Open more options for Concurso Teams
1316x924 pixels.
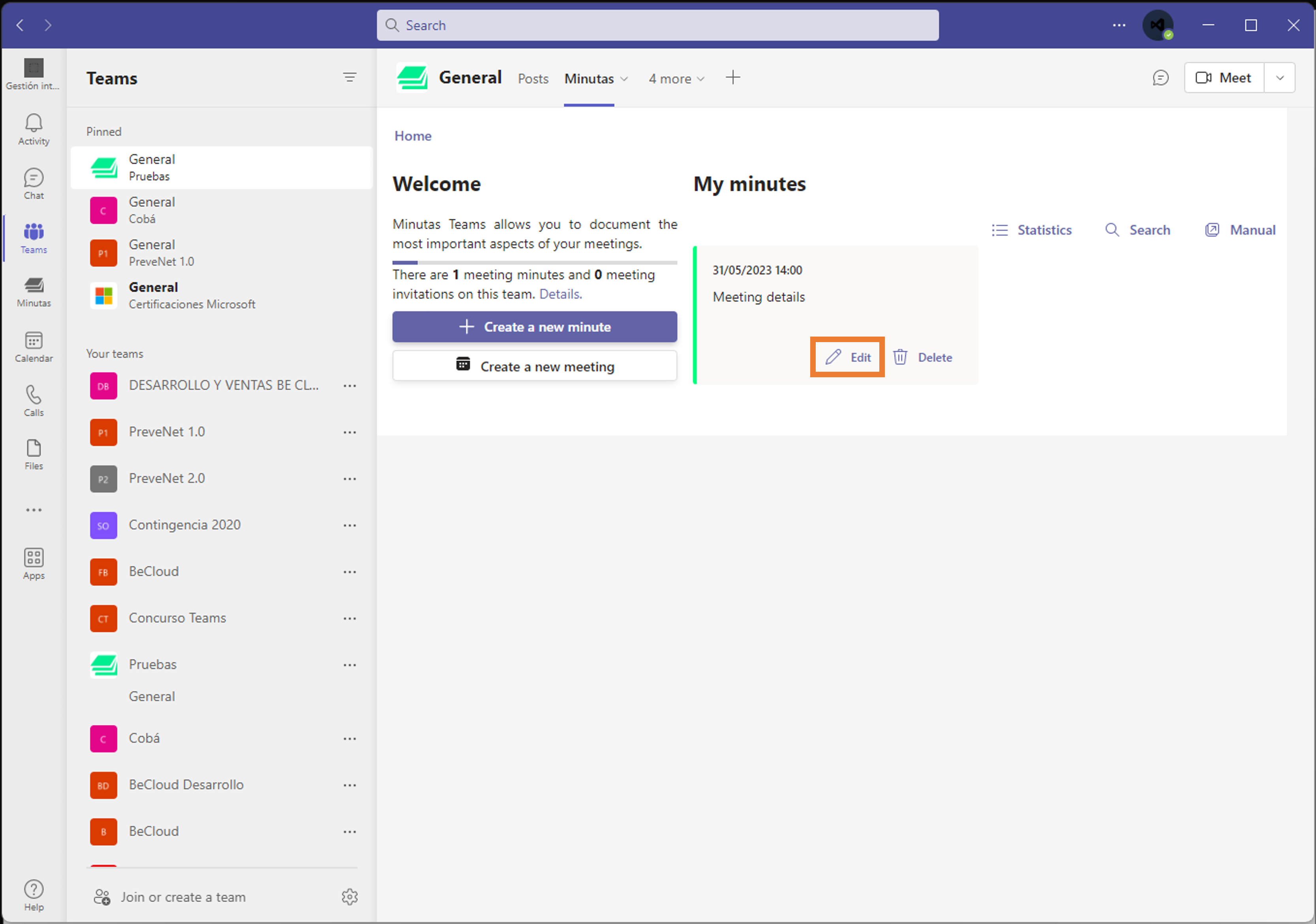point(350,618)
